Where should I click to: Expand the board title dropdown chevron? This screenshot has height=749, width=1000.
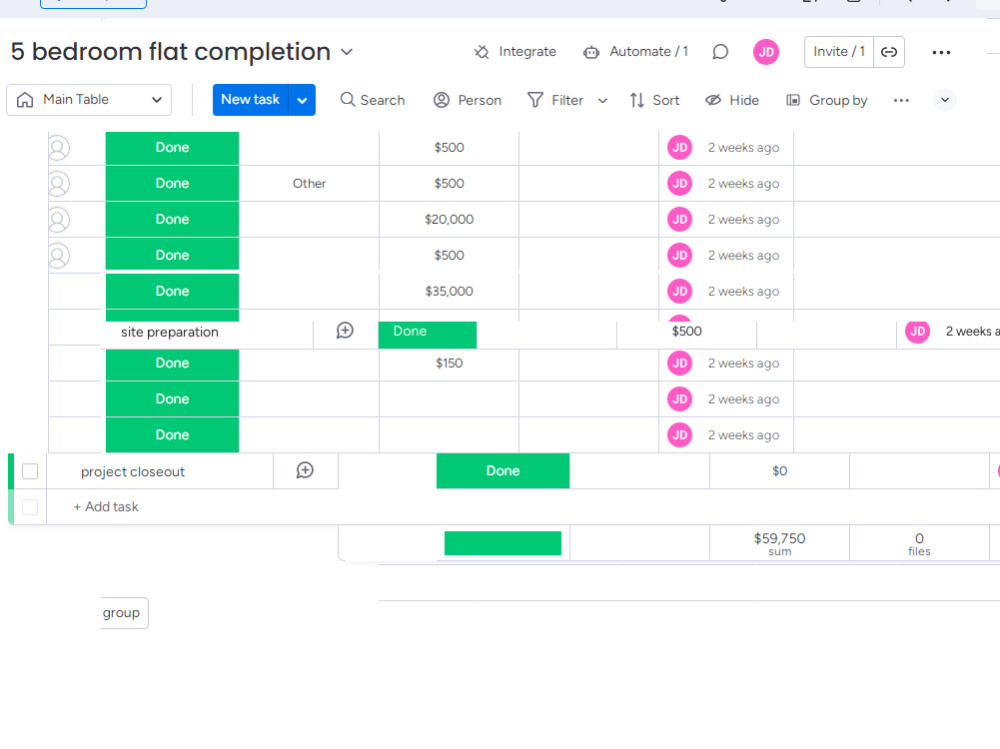click(x=346, y=52)
